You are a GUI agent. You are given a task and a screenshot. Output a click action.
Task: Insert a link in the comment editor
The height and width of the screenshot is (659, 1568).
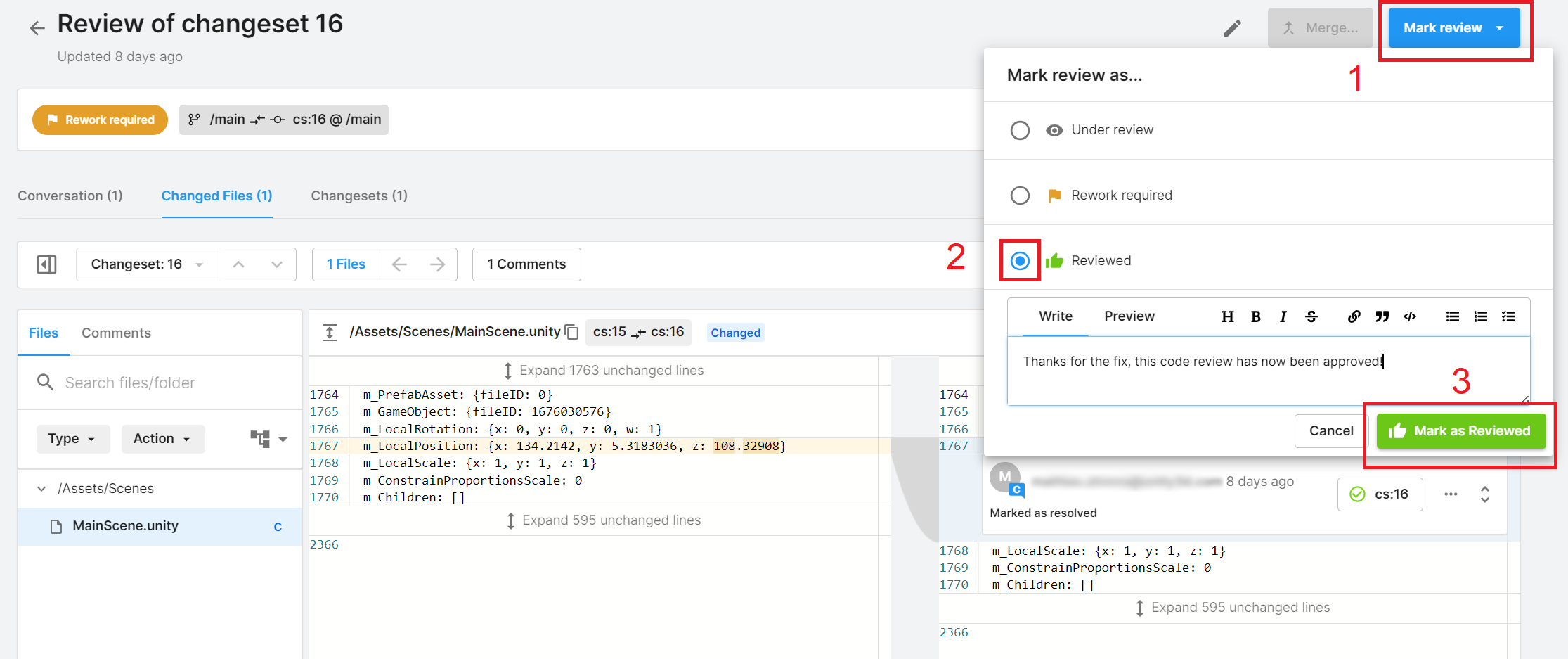1354,316
